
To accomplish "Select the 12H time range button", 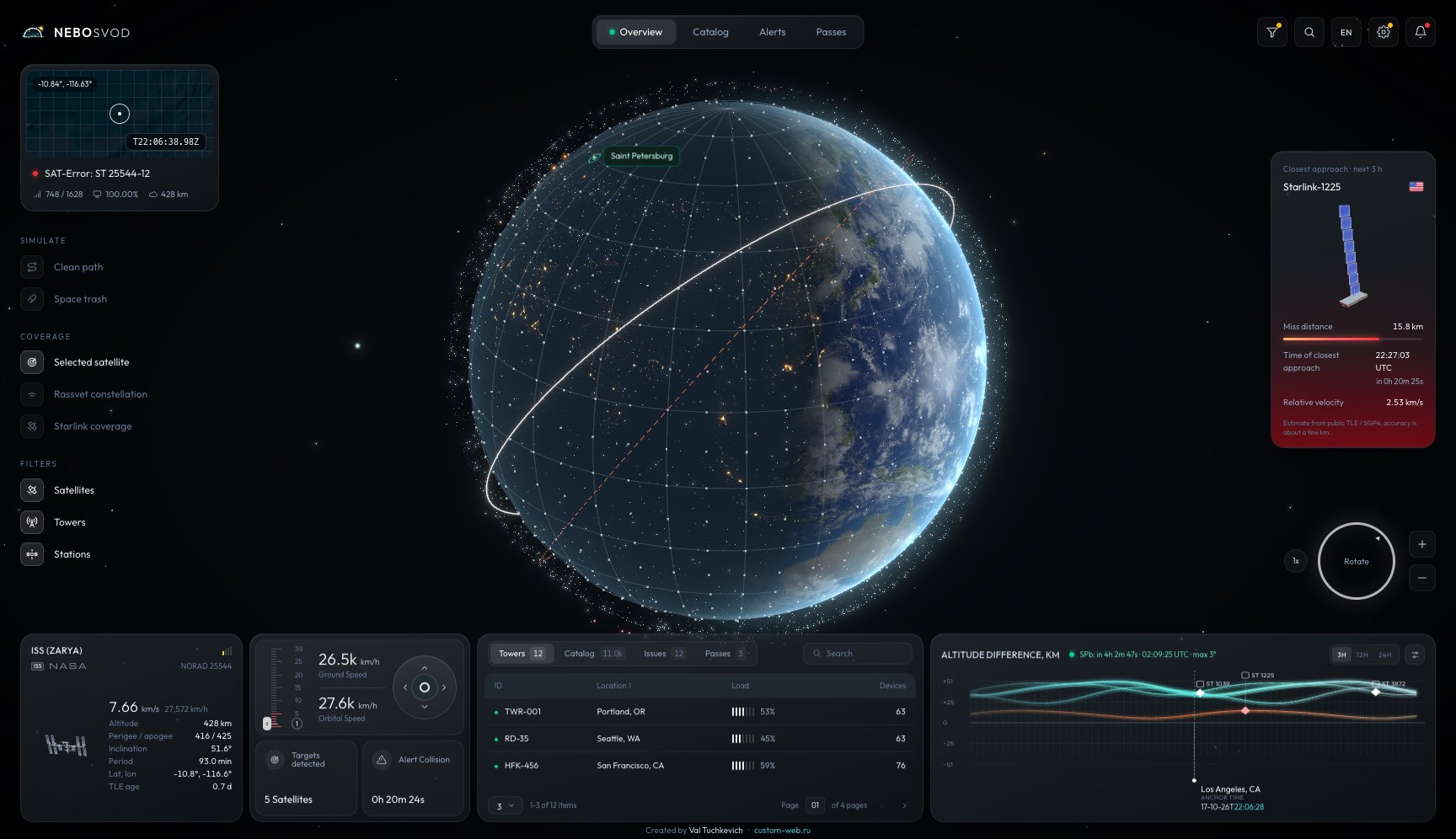I will [1362, 655].
